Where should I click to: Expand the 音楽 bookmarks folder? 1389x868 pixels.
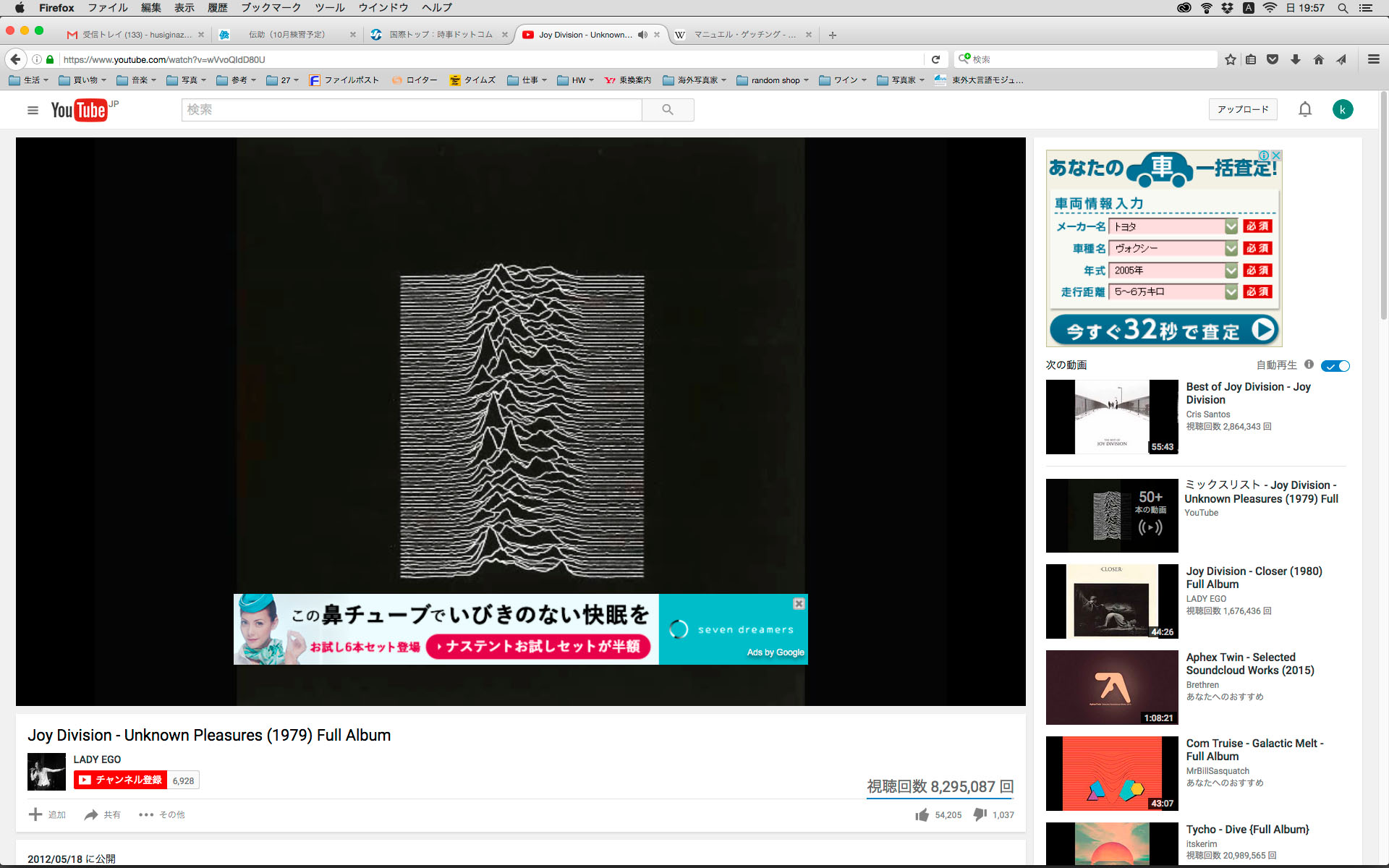coord(137,80)
